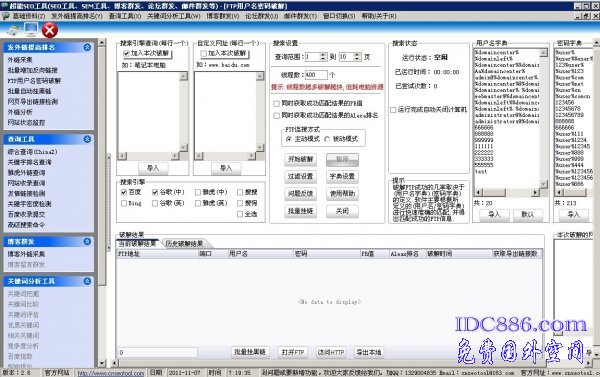600x377 pixels.
Task: Enable the 百度 search engine checkbox
Action: coord(124,192)
